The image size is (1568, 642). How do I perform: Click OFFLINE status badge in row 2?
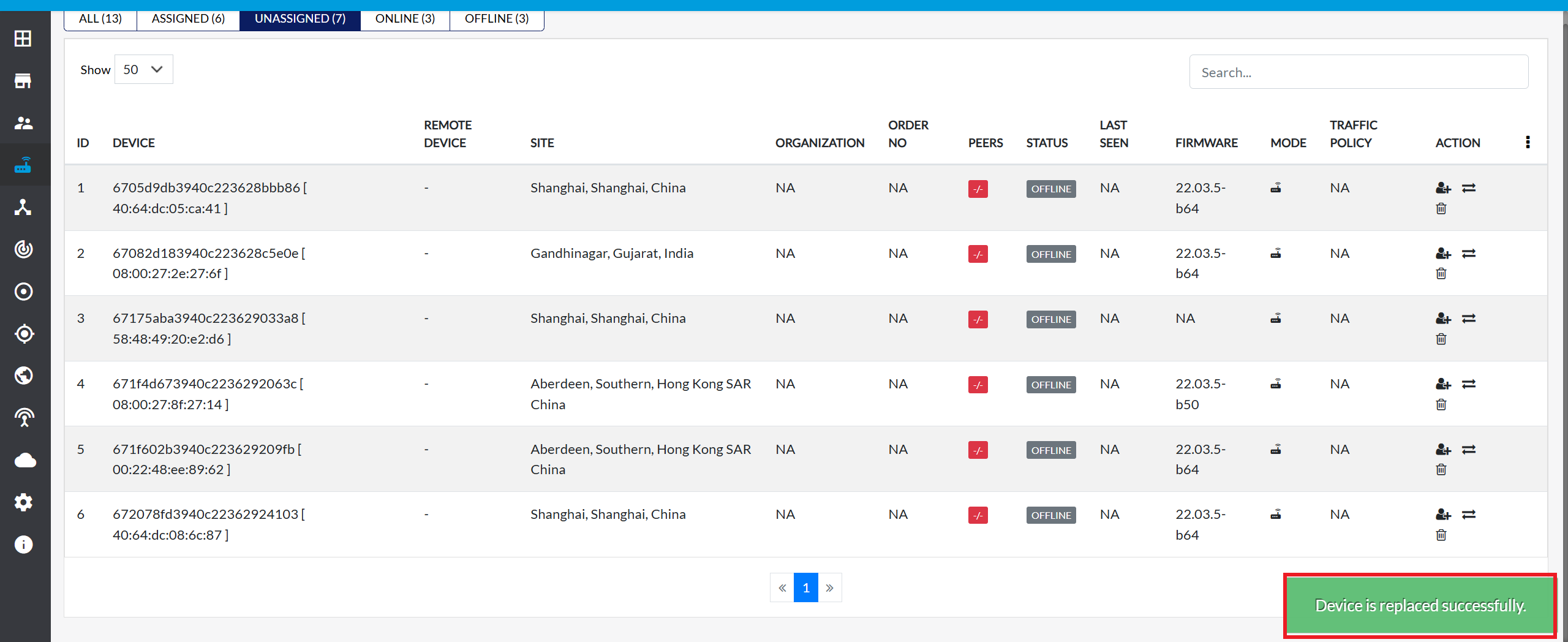click(x=1051, y=254)
